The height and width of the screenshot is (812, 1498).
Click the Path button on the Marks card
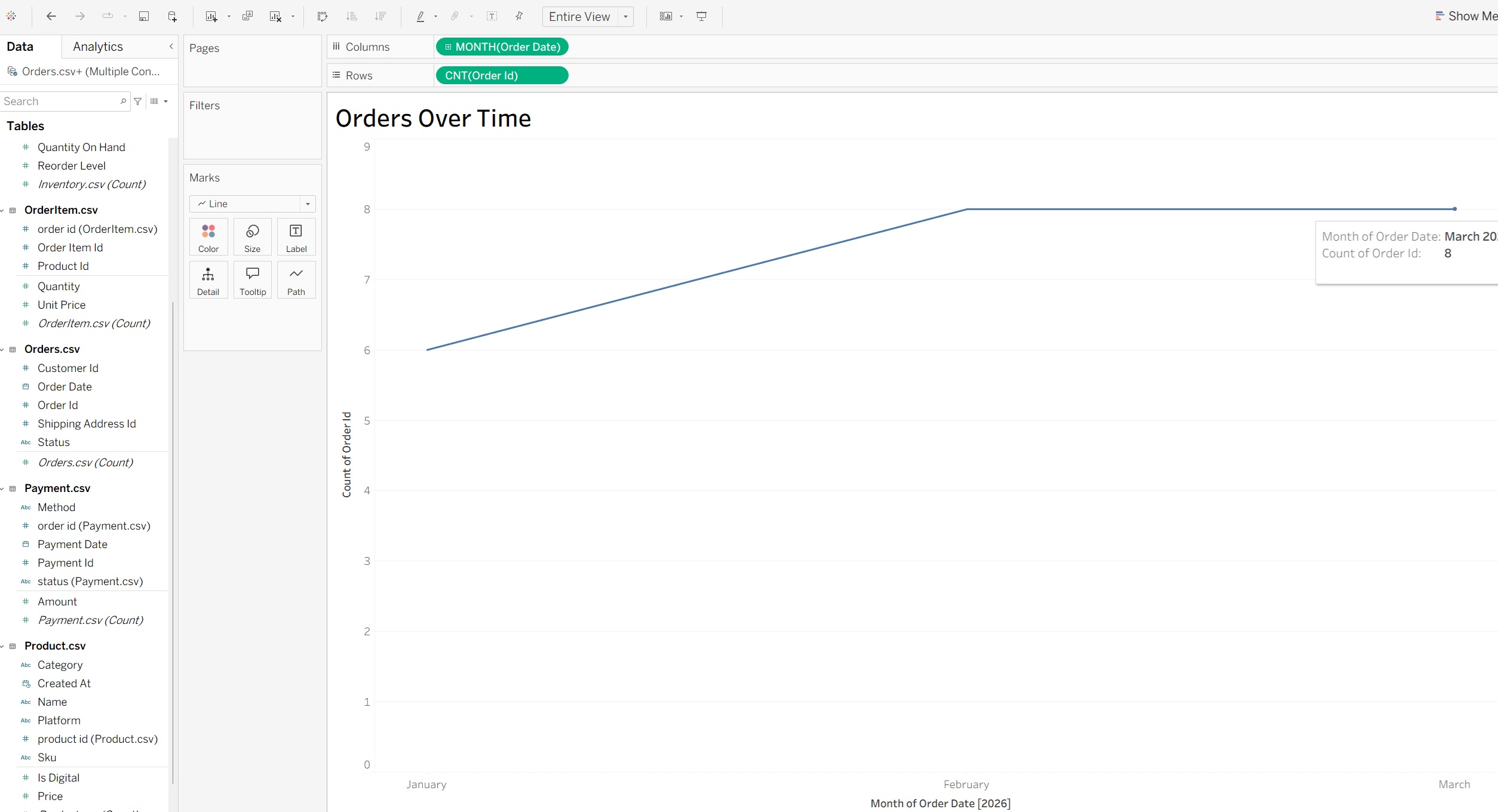point(296,279)
